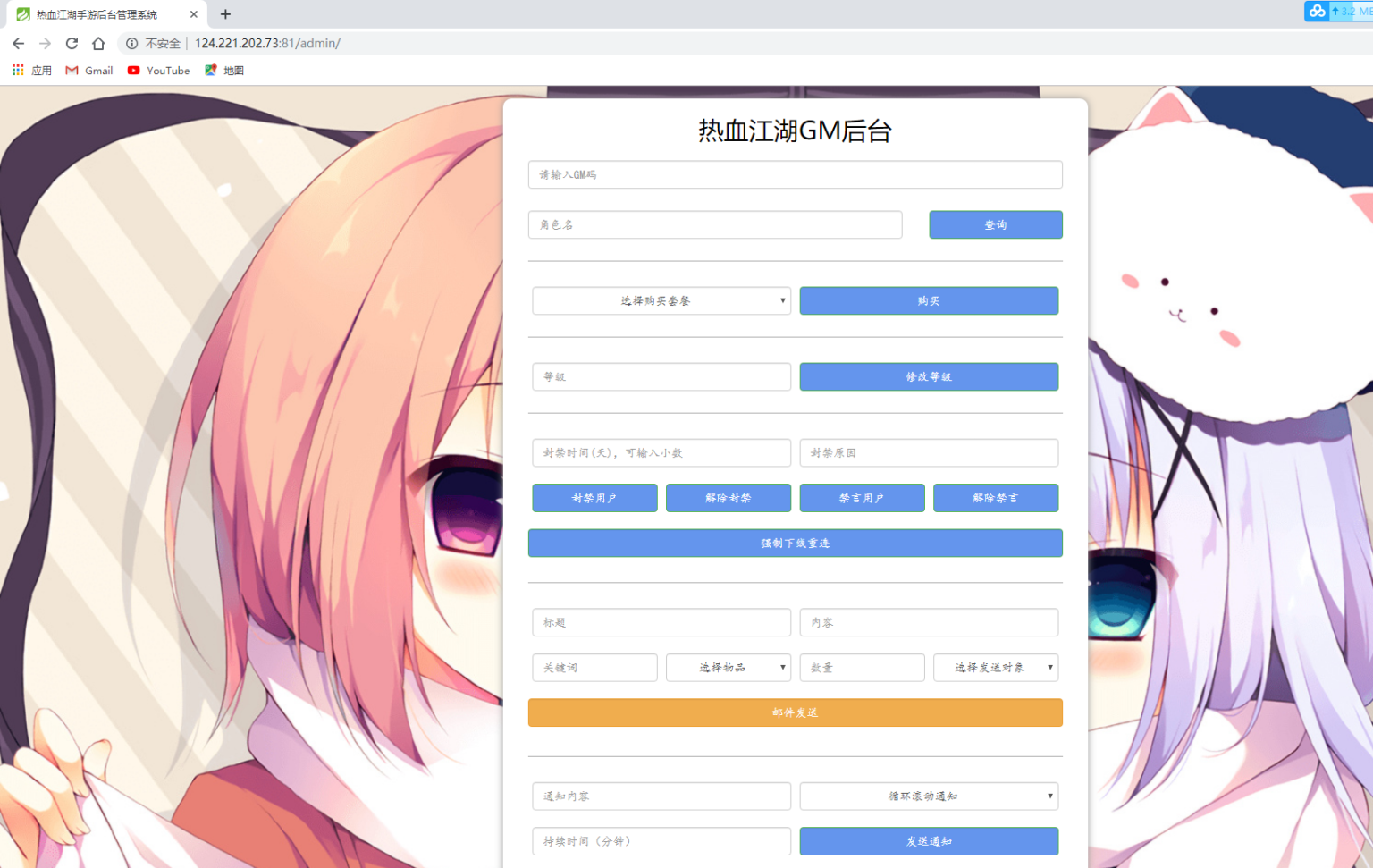Click the 购买 button
Image resolution: width=1373 pixels, height=868 pixels.
click(929, 300)
